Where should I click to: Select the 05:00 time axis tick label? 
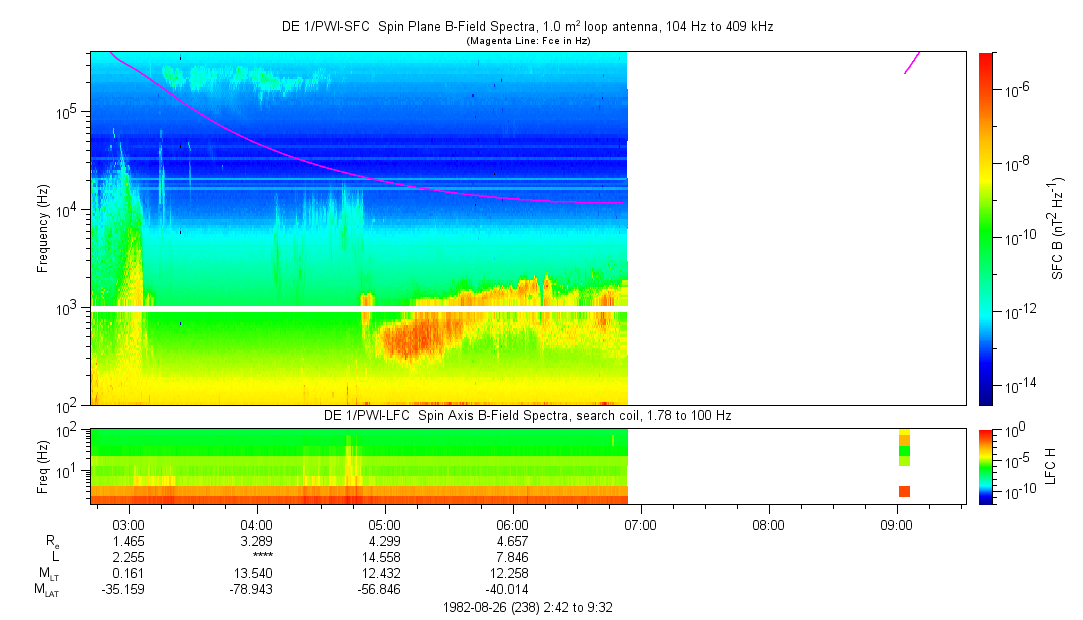(385, 524)
